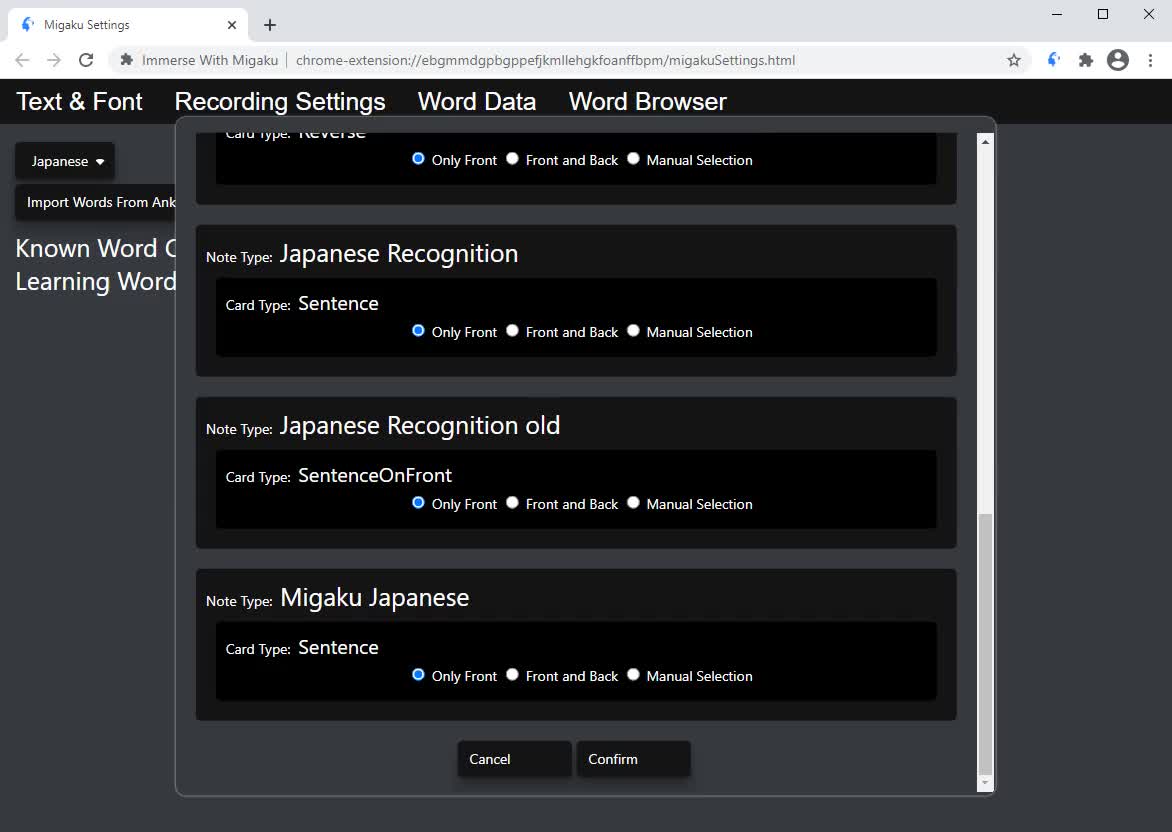Choose Front and Back for SentenceOnFront card
Screen dimensions: 1172x832
[x=512, y=502]
